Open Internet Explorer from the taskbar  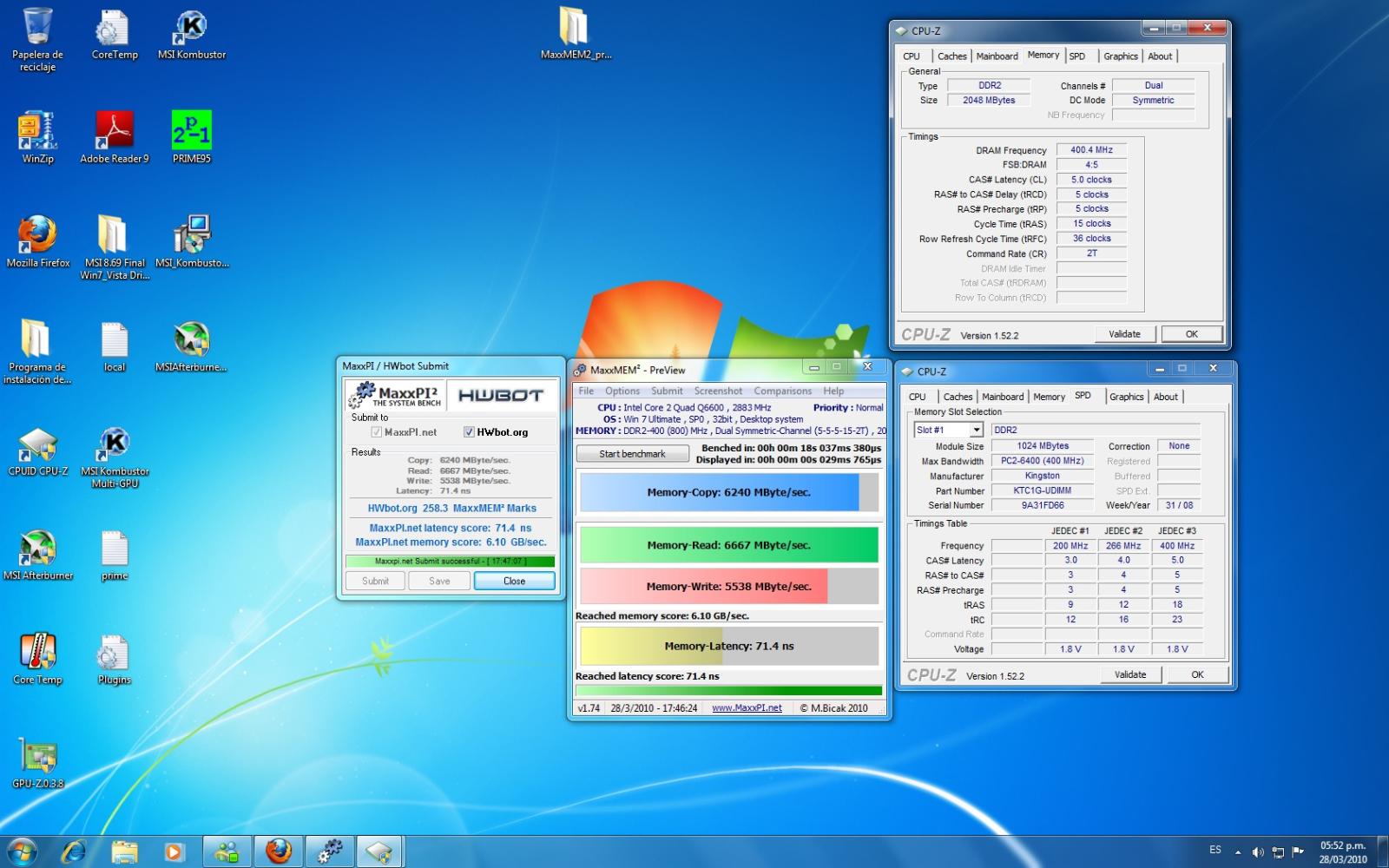point(74,852)
